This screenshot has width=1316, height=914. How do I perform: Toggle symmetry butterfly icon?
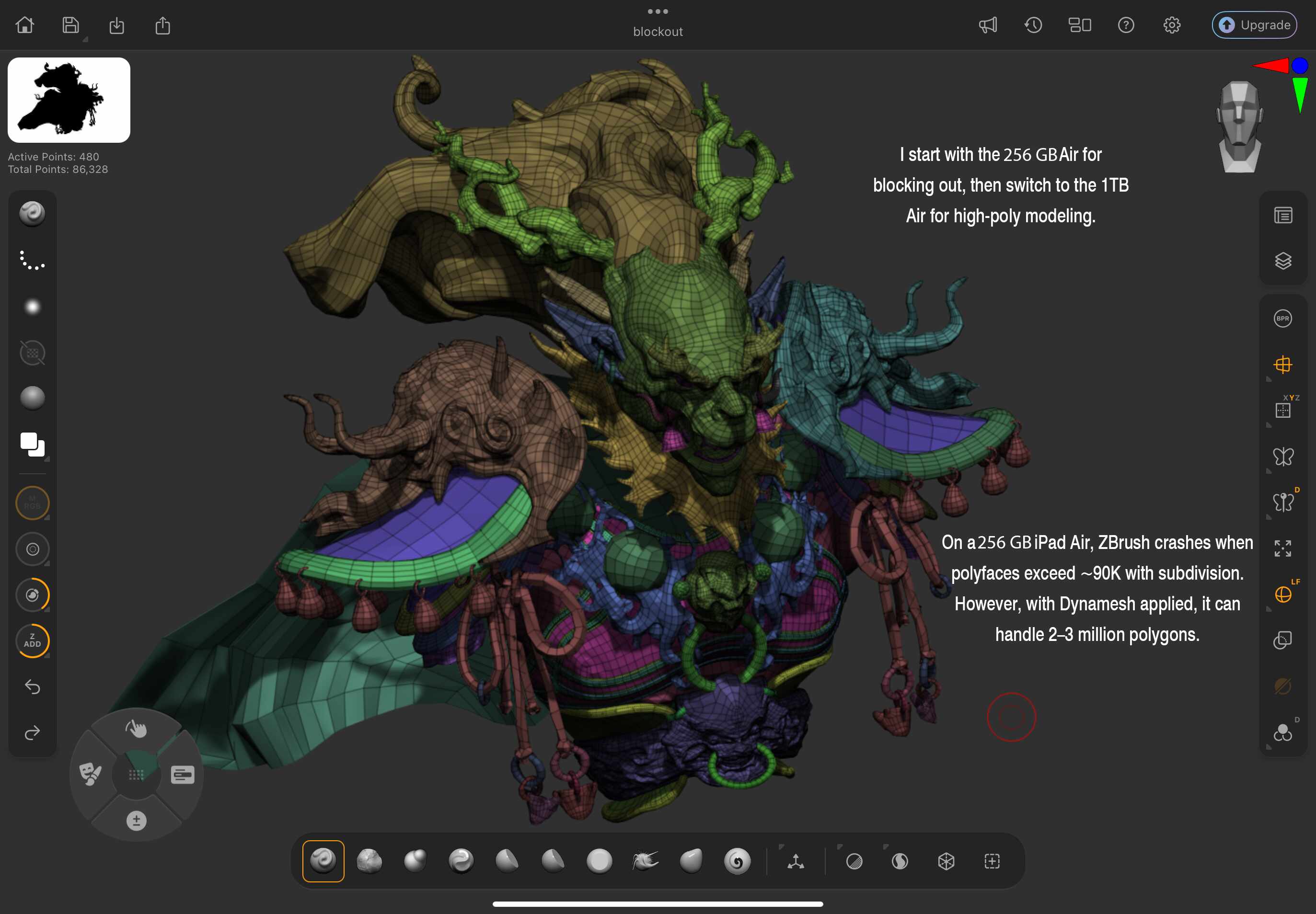[x=1283, y=457]
